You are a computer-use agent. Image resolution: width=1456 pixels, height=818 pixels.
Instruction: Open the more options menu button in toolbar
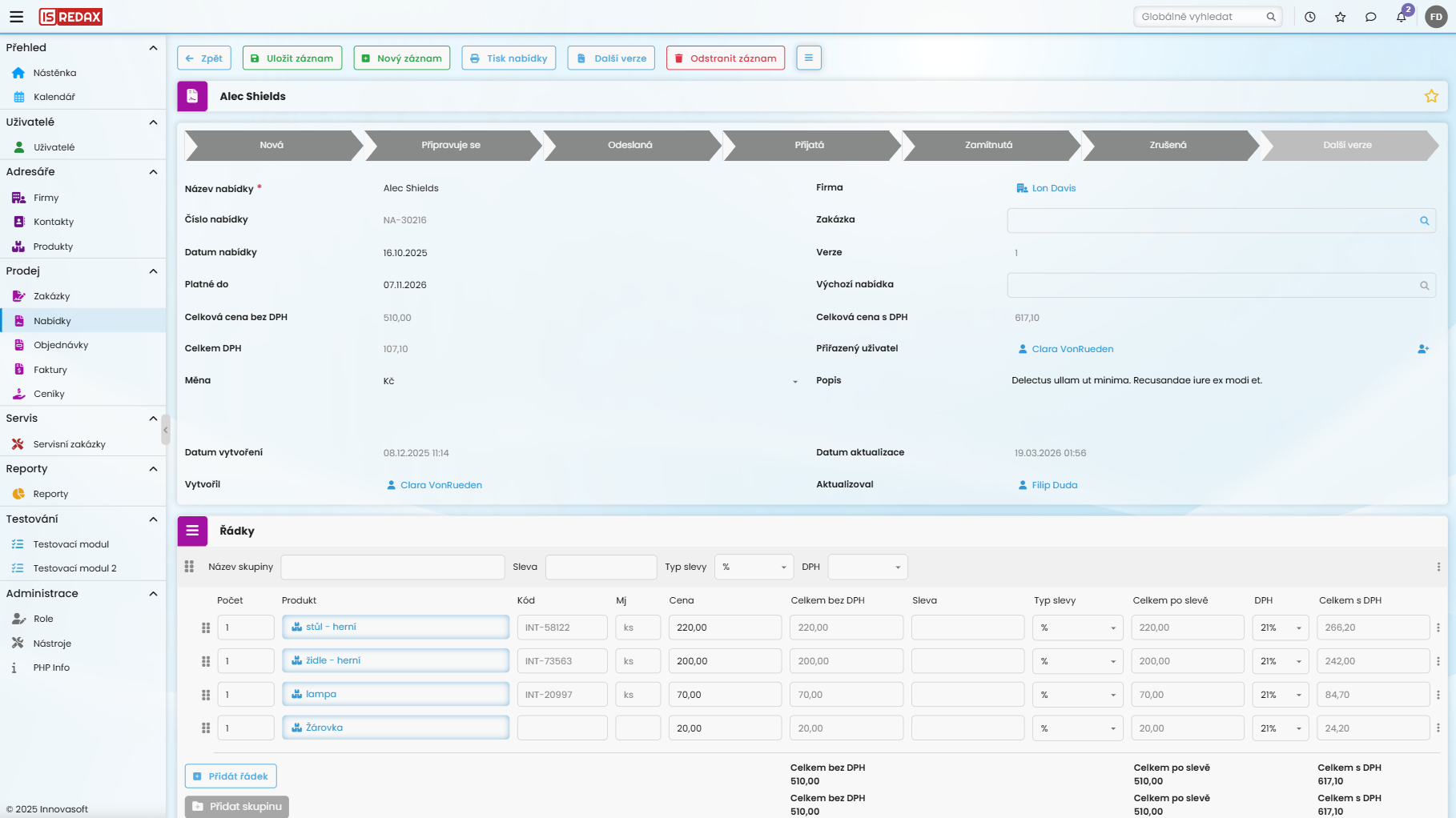808,58
